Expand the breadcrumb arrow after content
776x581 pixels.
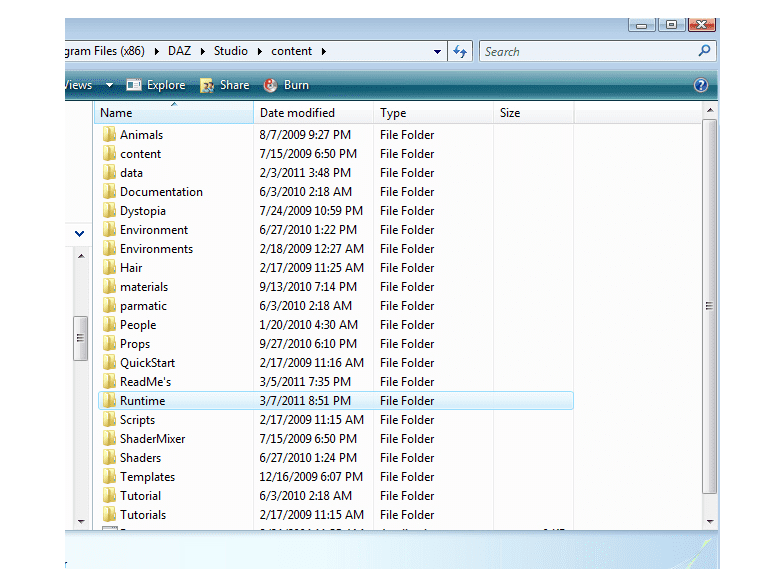point(324,51)
